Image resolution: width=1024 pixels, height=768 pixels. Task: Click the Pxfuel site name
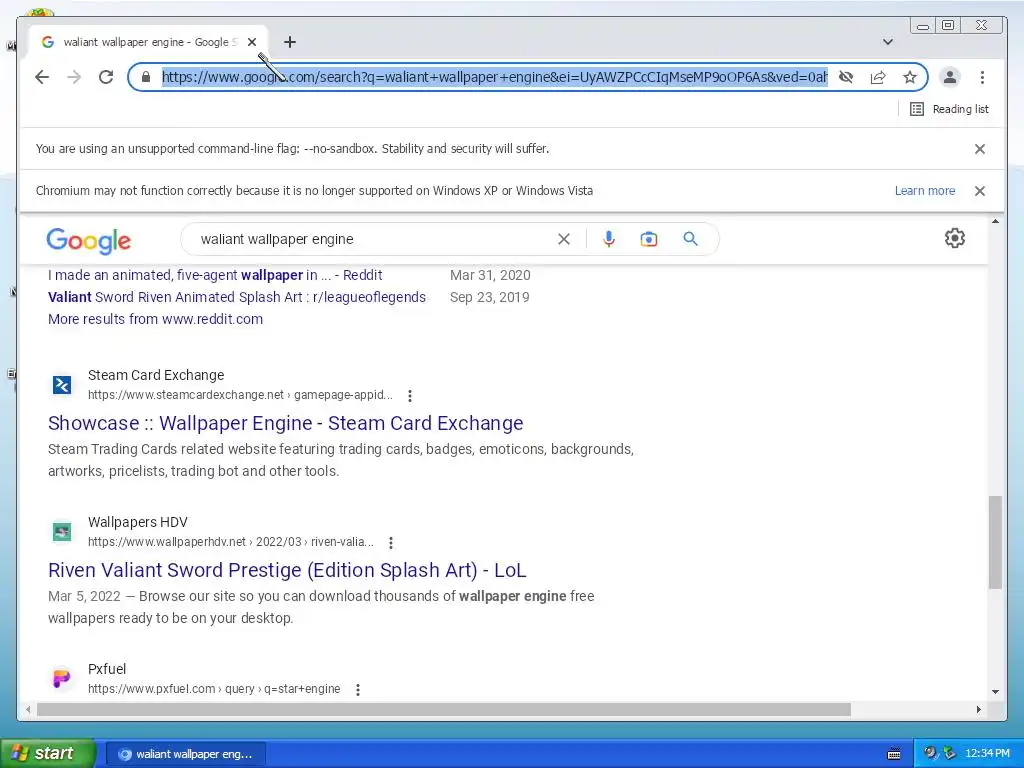(x=106, y=669)
